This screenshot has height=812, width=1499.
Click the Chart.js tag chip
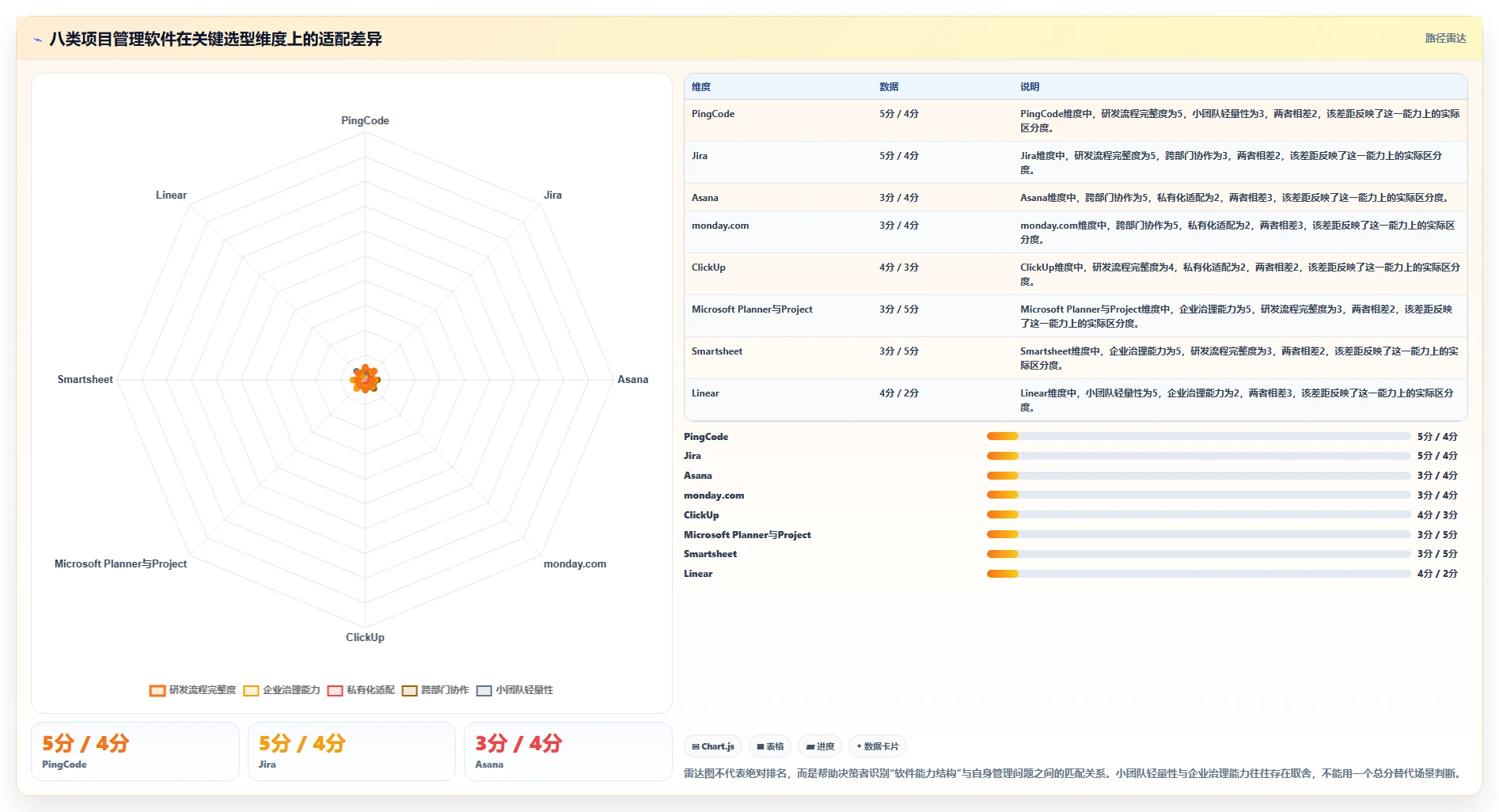tap(713, 746)
